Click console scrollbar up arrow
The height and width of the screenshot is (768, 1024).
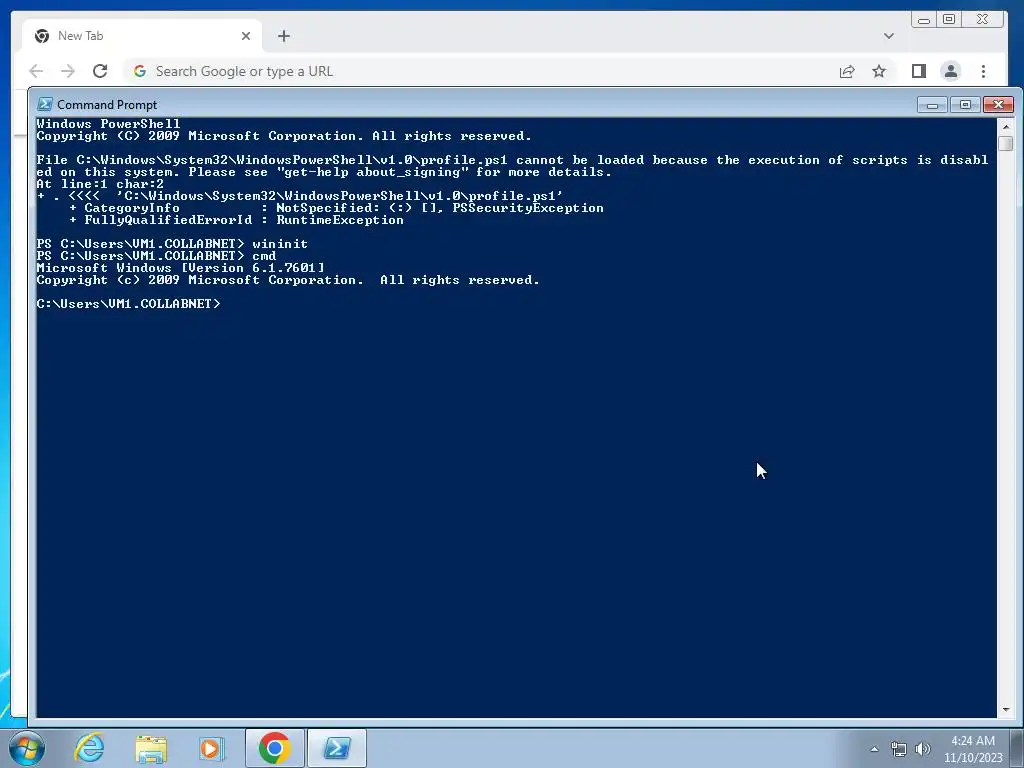click(1006, 126)
